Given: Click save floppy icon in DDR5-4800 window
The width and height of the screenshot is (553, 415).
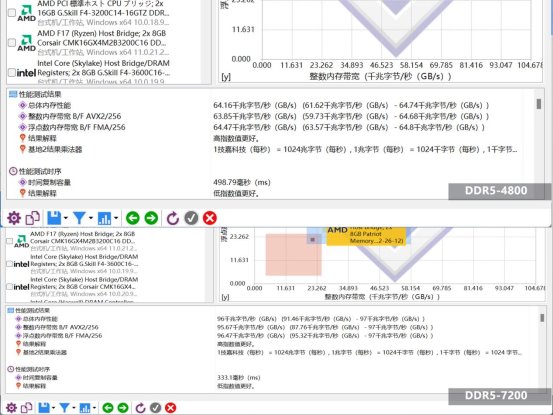Looking at the screenshot, I should pos(54,218).
